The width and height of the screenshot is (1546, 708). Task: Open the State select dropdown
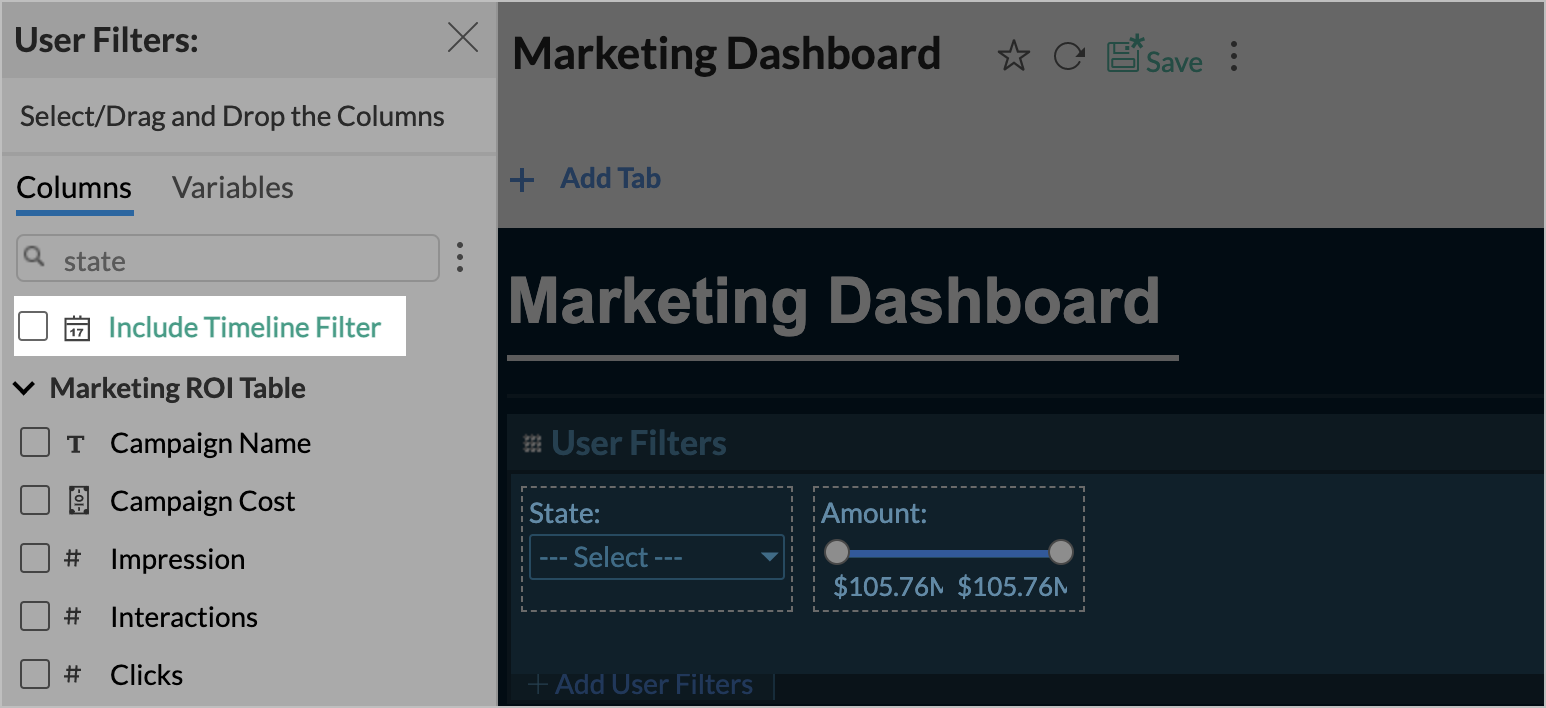point(656,557)
